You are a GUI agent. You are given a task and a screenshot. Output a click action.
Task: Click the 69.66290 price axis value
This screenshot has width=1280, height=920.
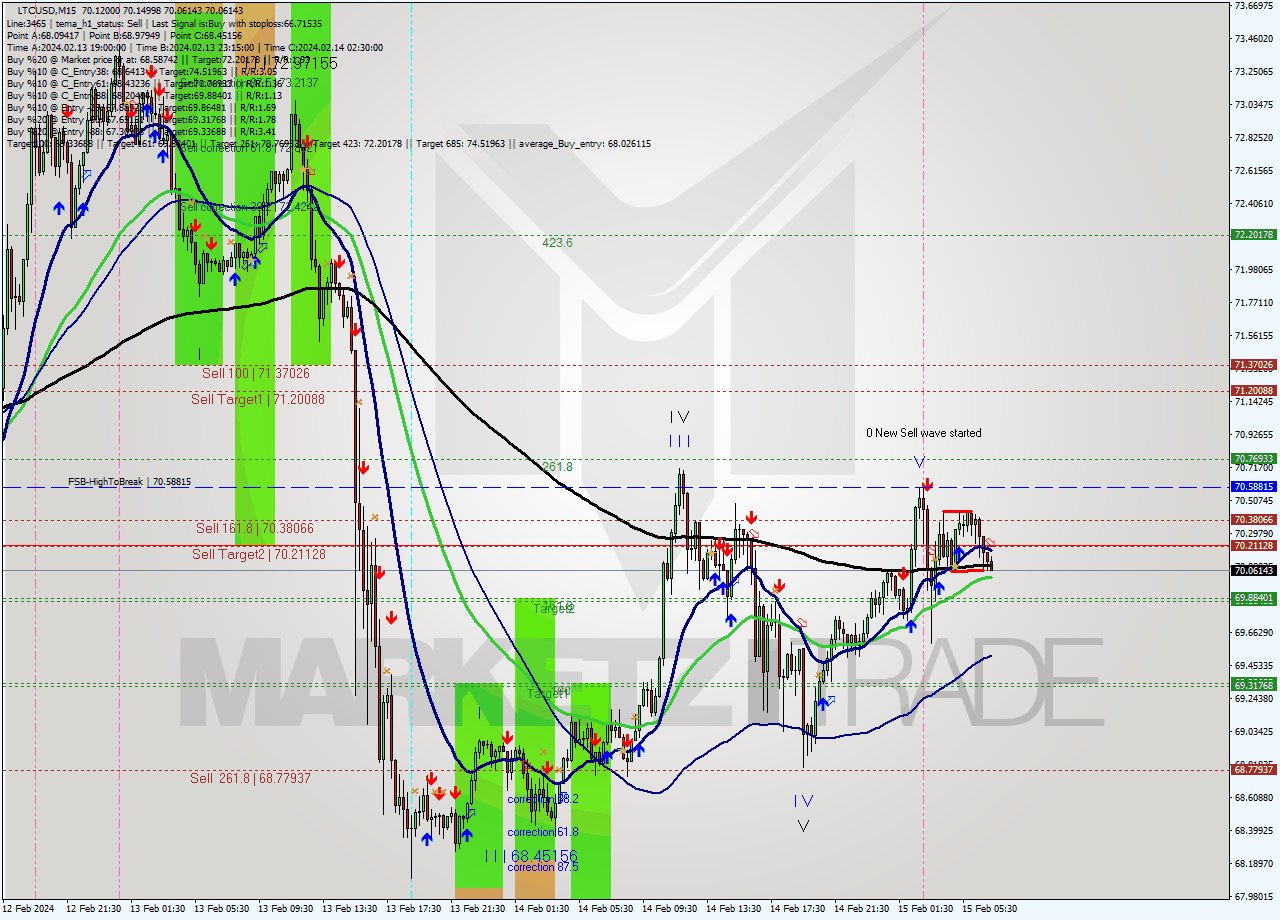(1253, 633)
